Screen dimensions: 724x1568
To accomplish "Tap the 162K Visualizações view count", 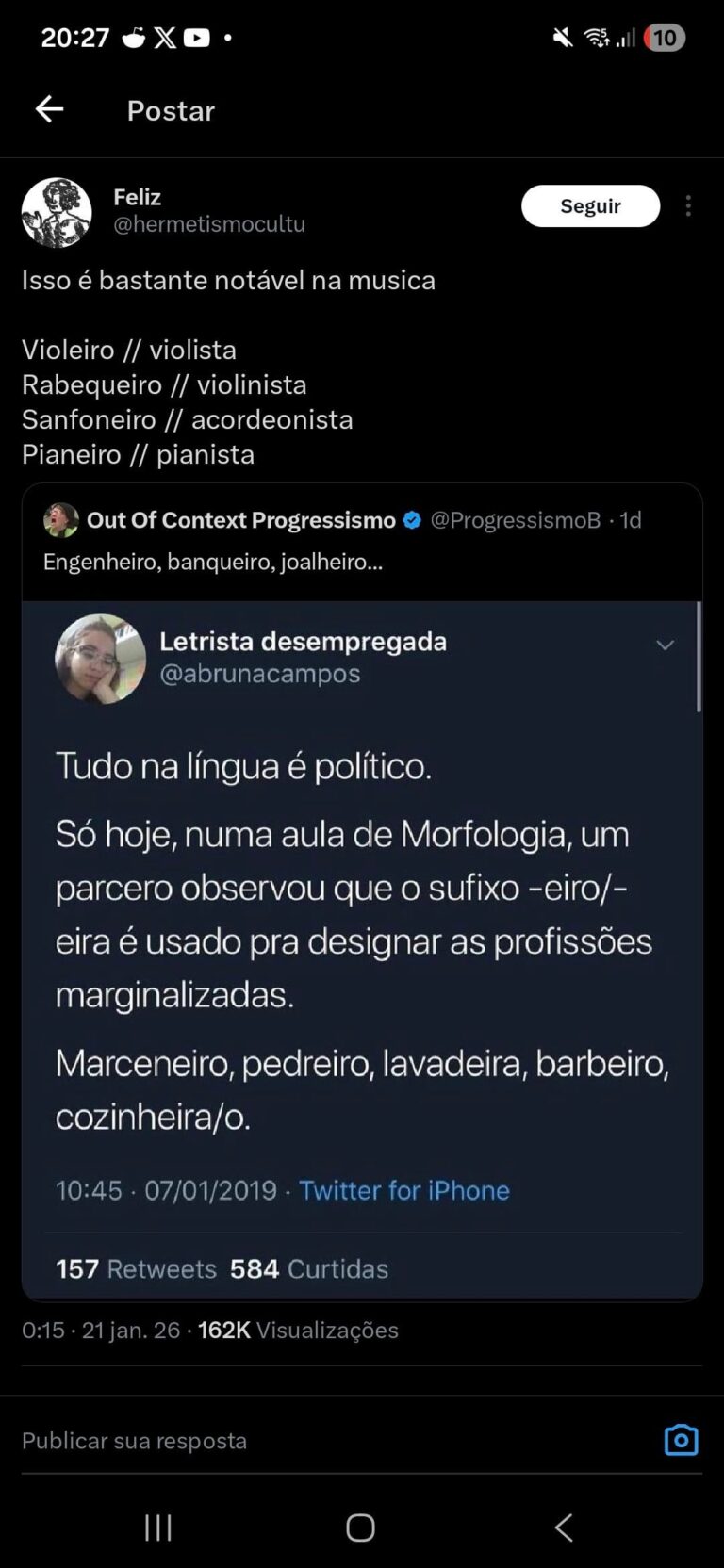I will 298,1330.
